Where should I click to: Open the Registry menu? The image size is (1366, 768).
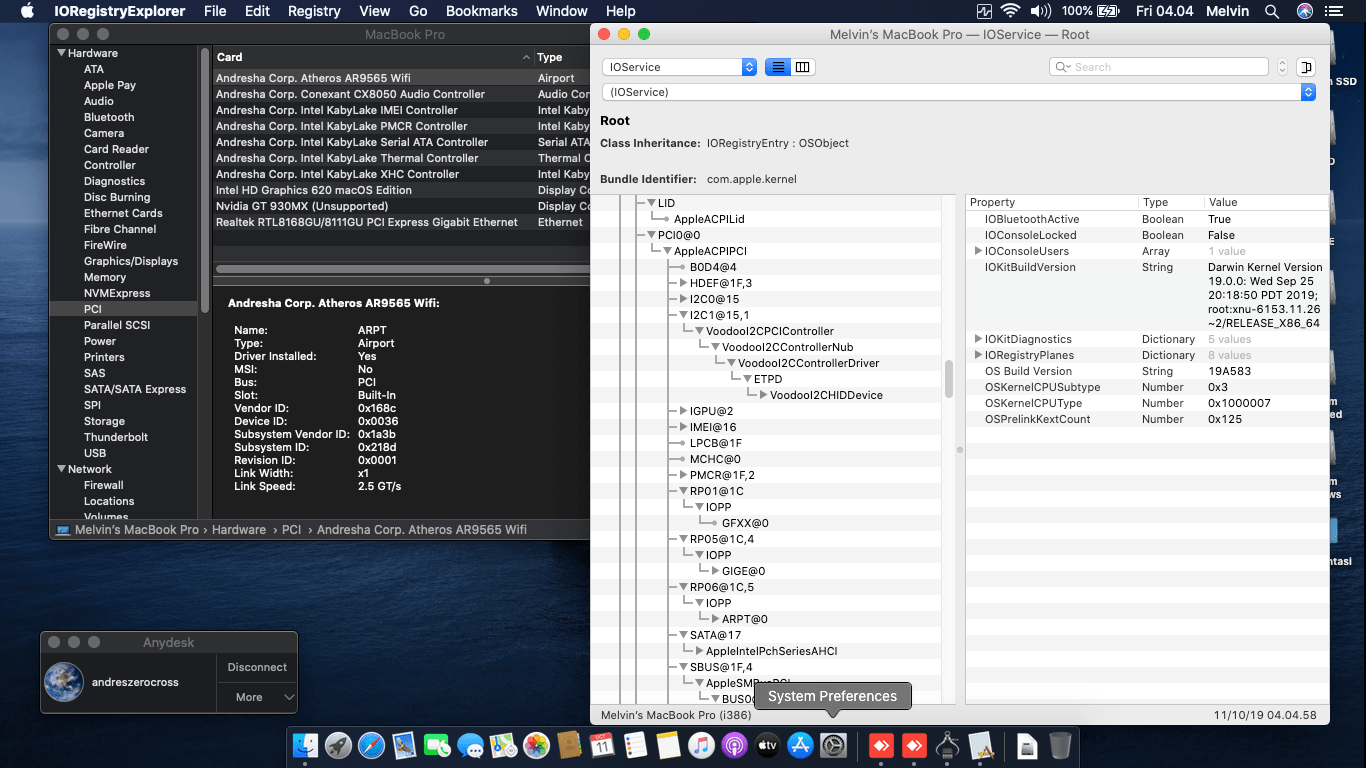point(314,11)
